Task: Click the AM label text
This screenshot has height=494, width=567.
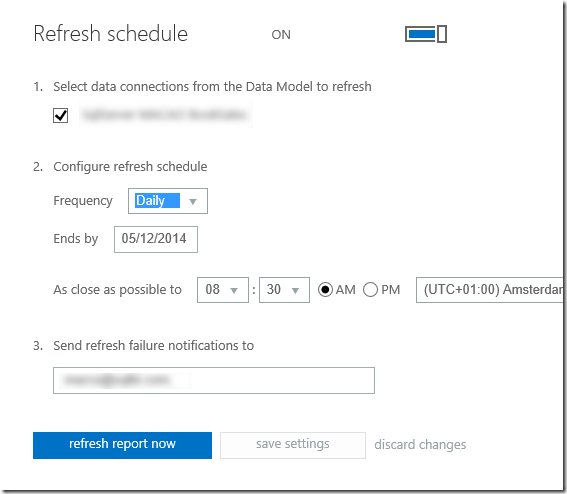Action: tap(345, 290)
